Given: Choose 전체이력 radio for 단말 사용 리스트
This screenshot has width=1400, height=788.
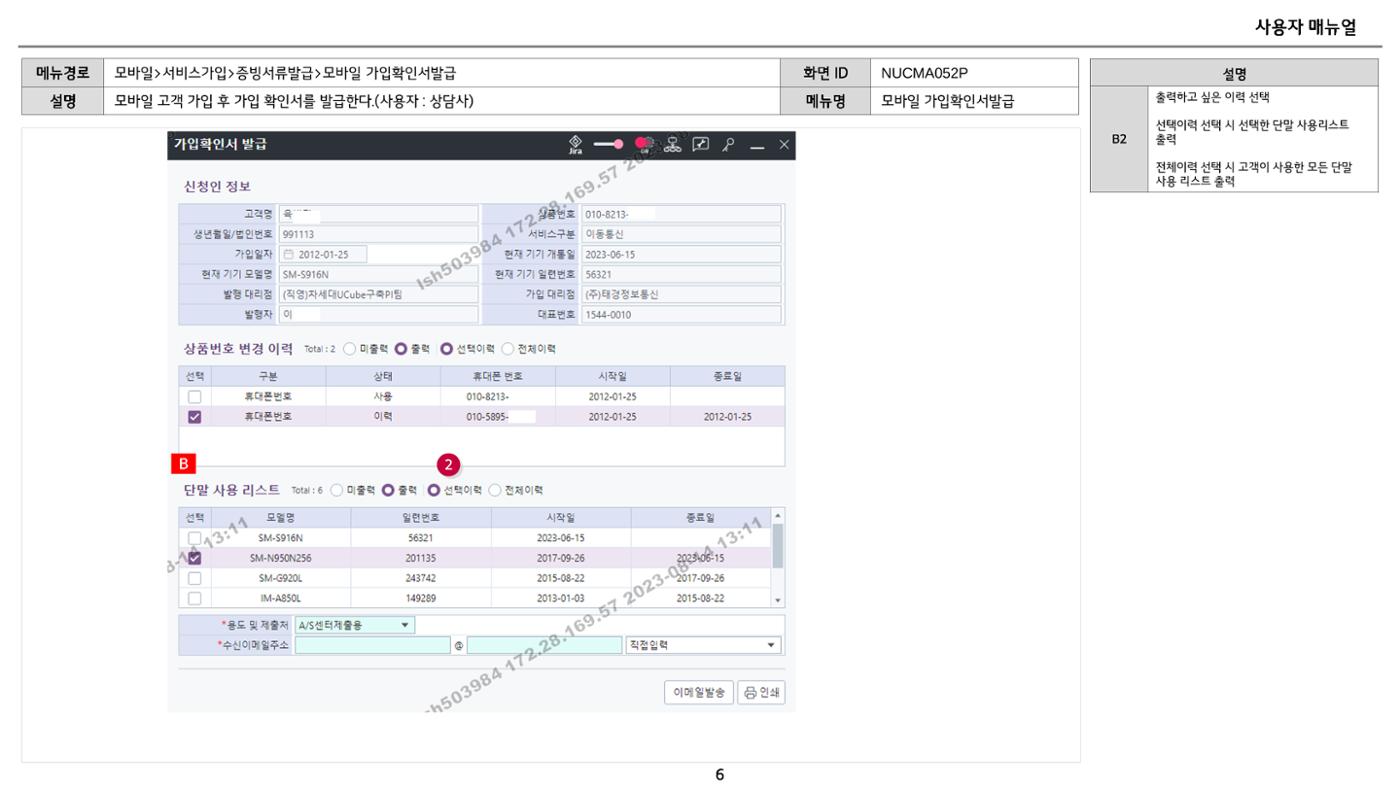Looking at the screenshot, I should pos(494,490).
